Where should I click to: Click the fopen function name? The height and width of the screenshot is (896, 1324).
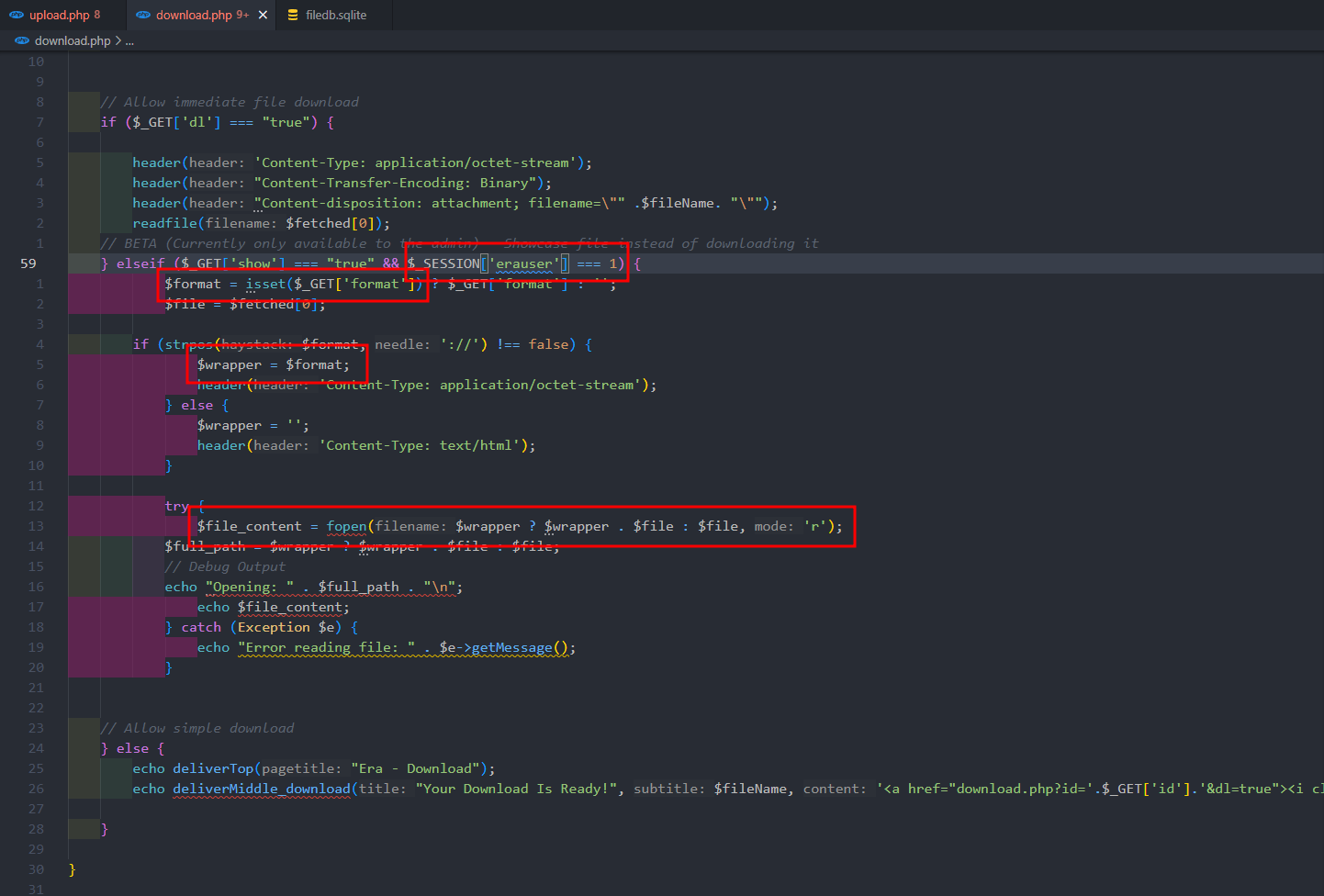click(x=346, y=526)
